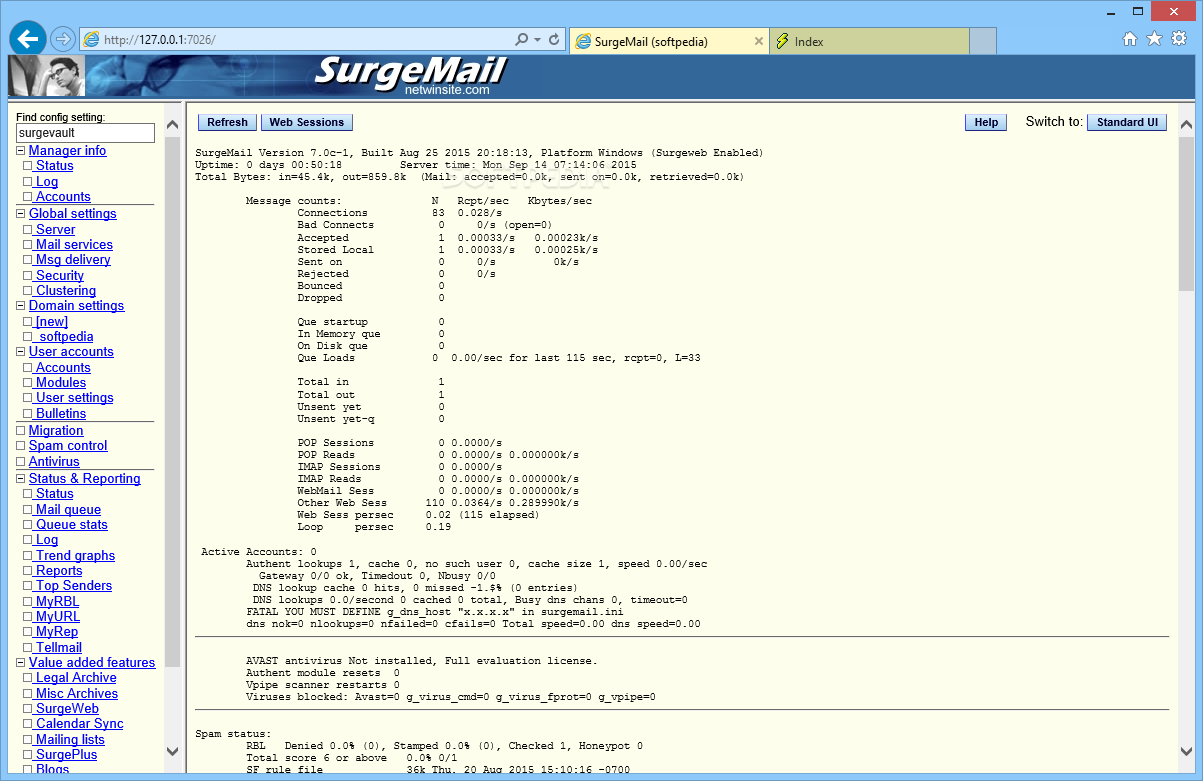Click sidebar scrollbar down arrow
Image resolution: width=1203 pixels, height=781 pixels.
click(172, 751)
